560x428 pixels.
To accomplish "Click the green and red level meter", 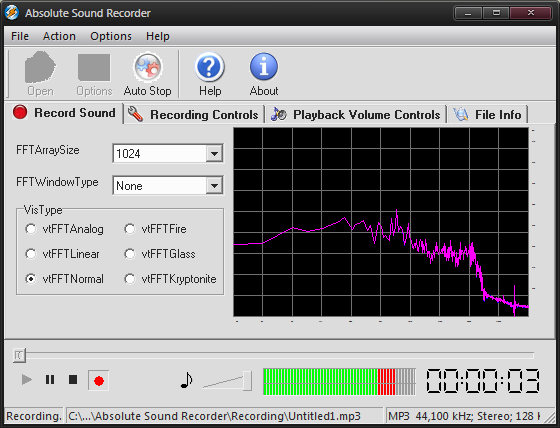I will [x=339, y=382].
